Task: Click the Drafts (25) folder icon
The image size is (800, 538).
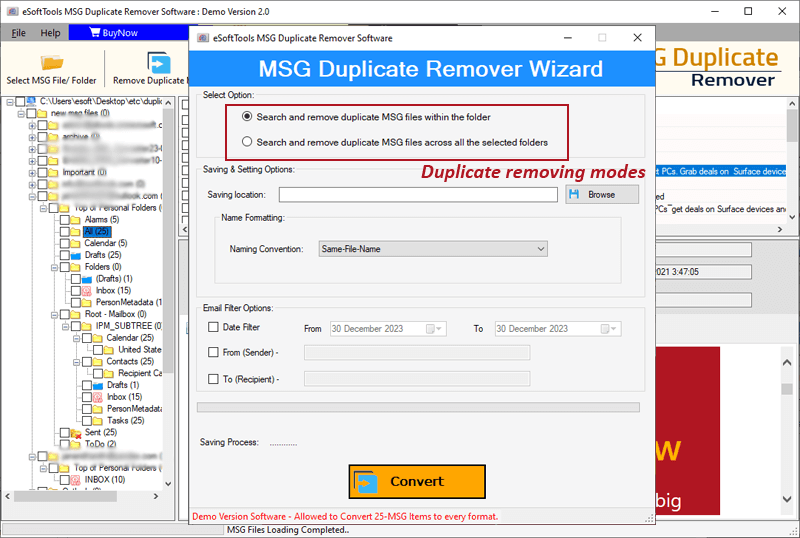Action: click(76, 255)
